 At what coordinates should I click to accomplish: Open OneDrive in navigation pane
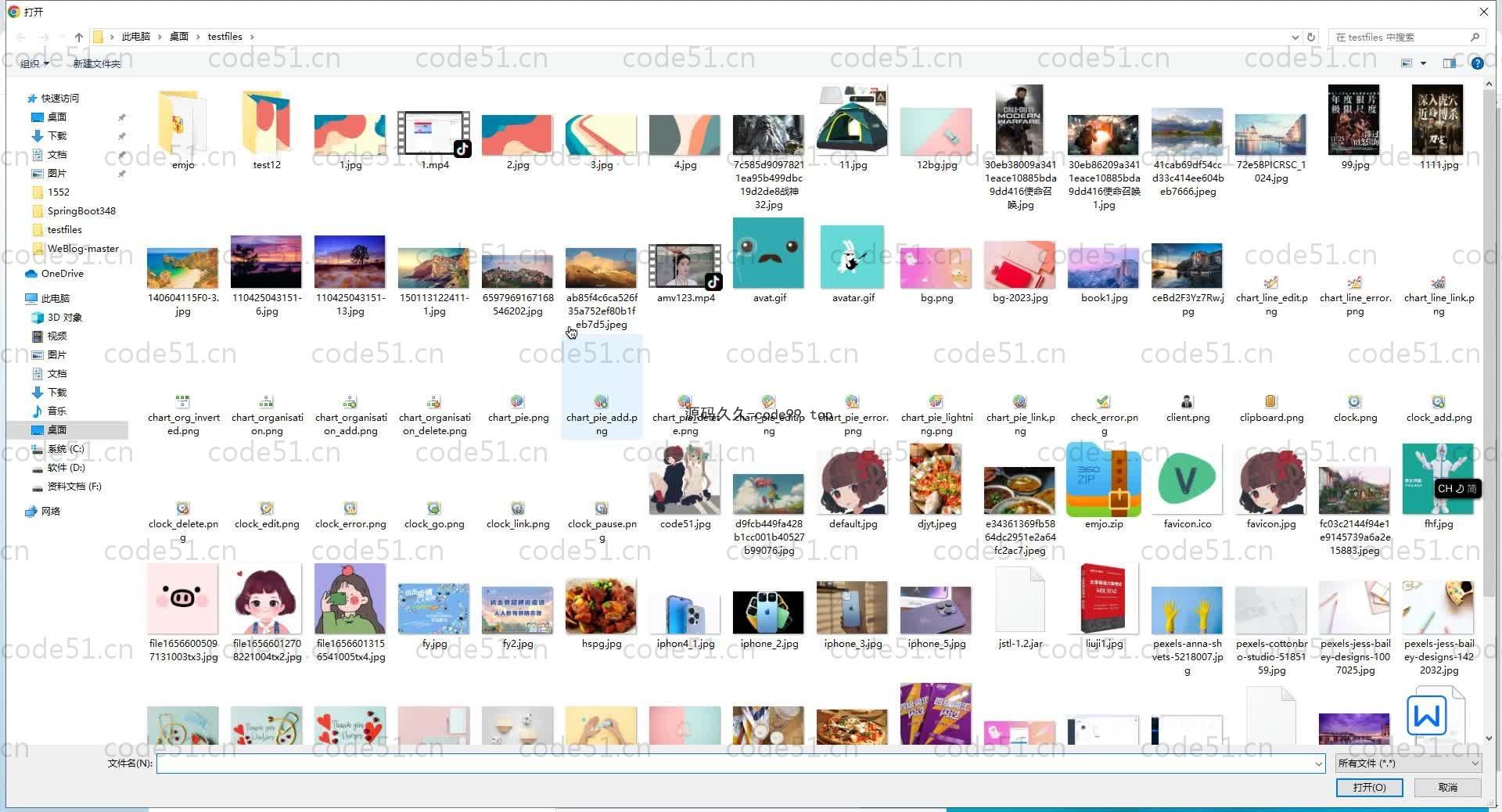62,274
